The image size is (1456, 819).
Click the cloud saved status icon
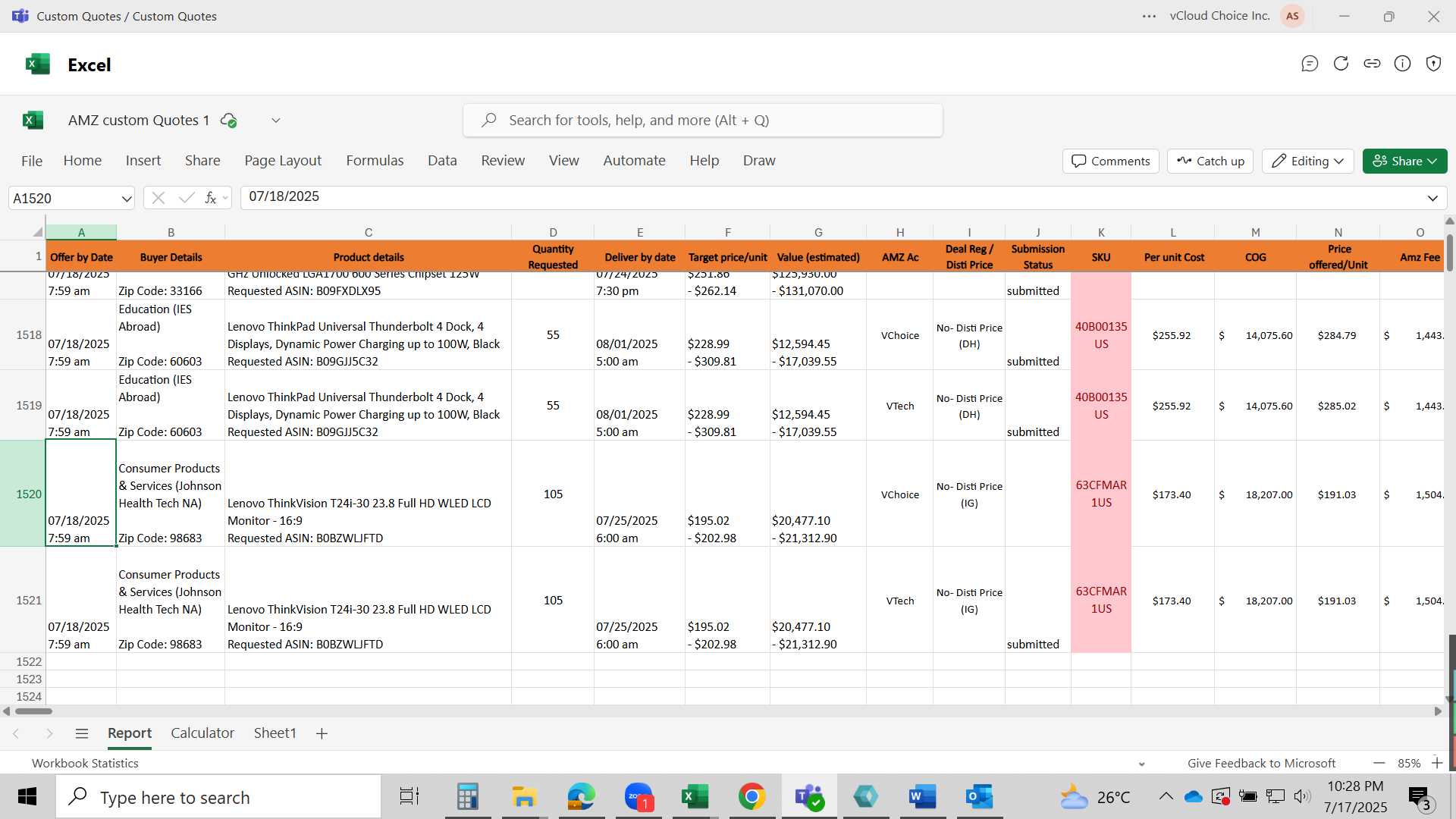pos(228,120)
